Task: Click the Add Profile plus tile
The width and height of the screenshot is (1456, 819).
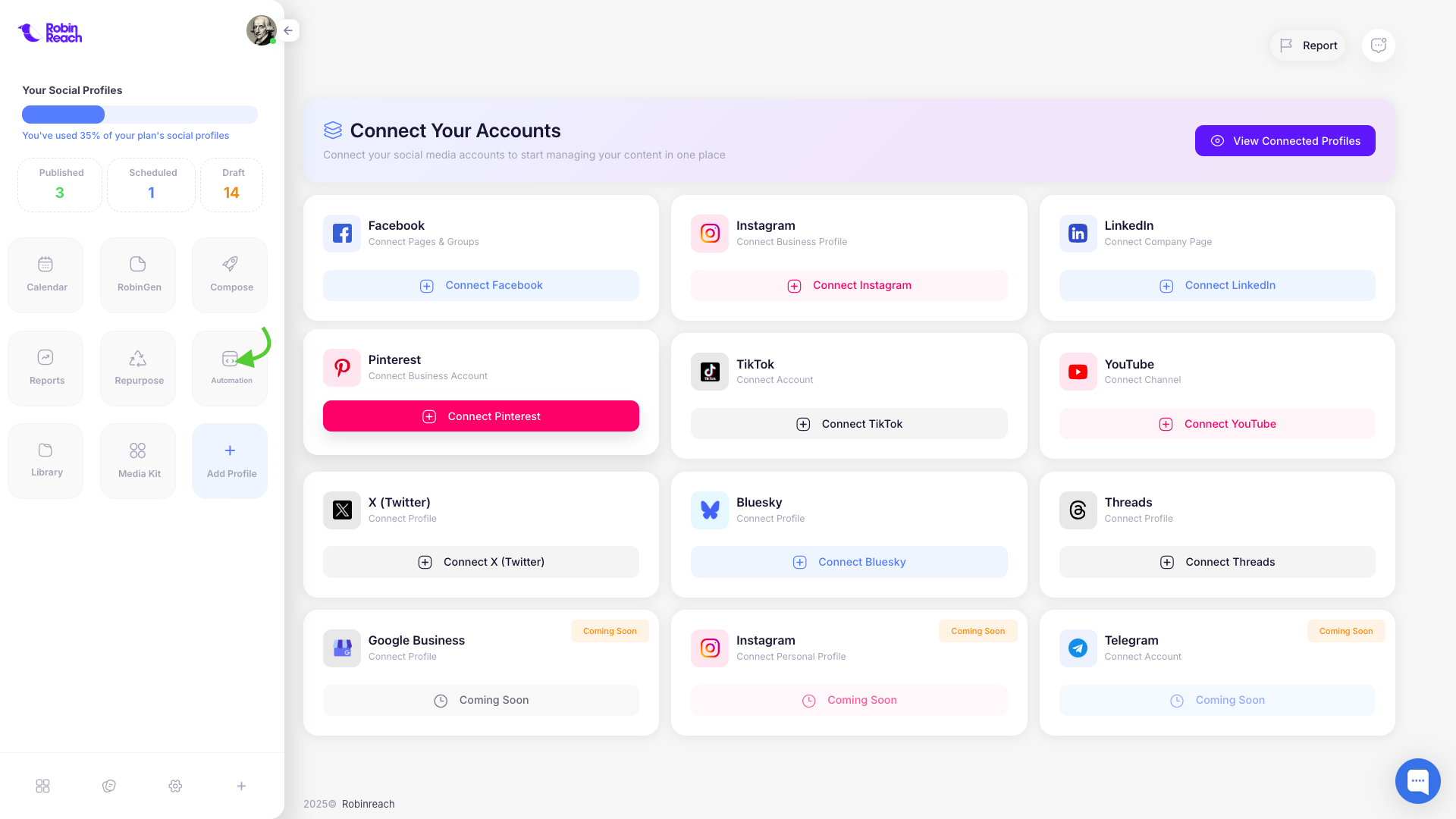Action: point(231,460)
